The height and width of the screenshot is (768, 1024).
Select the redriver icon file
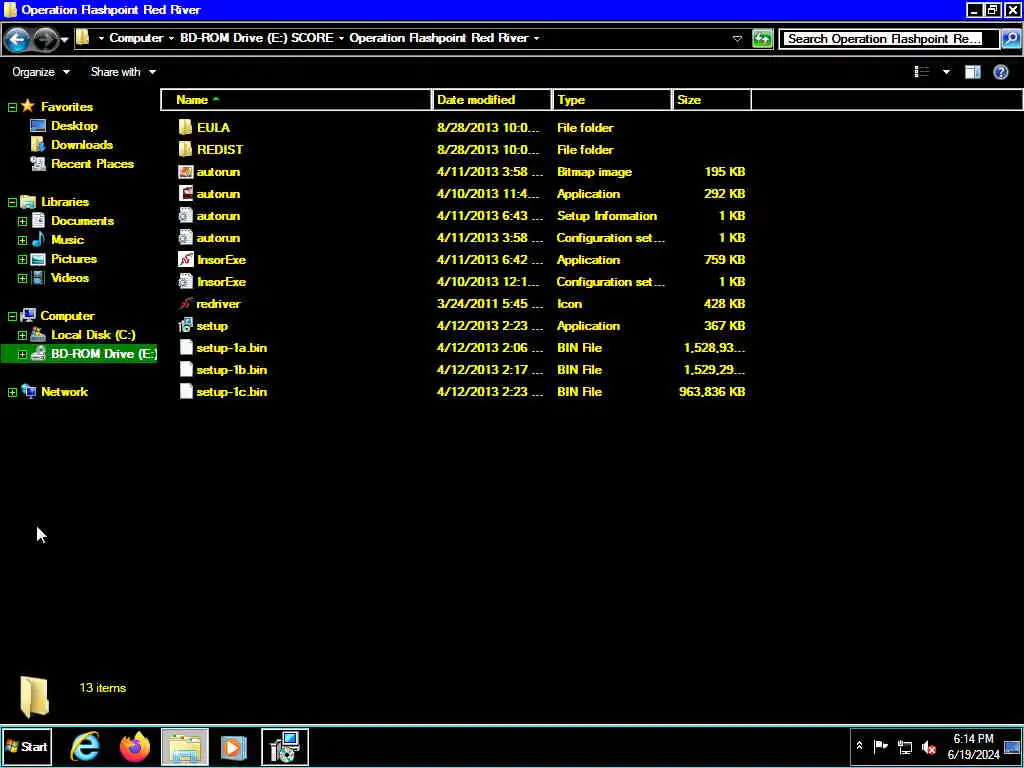pyautogui.click(x=185, y=304)
